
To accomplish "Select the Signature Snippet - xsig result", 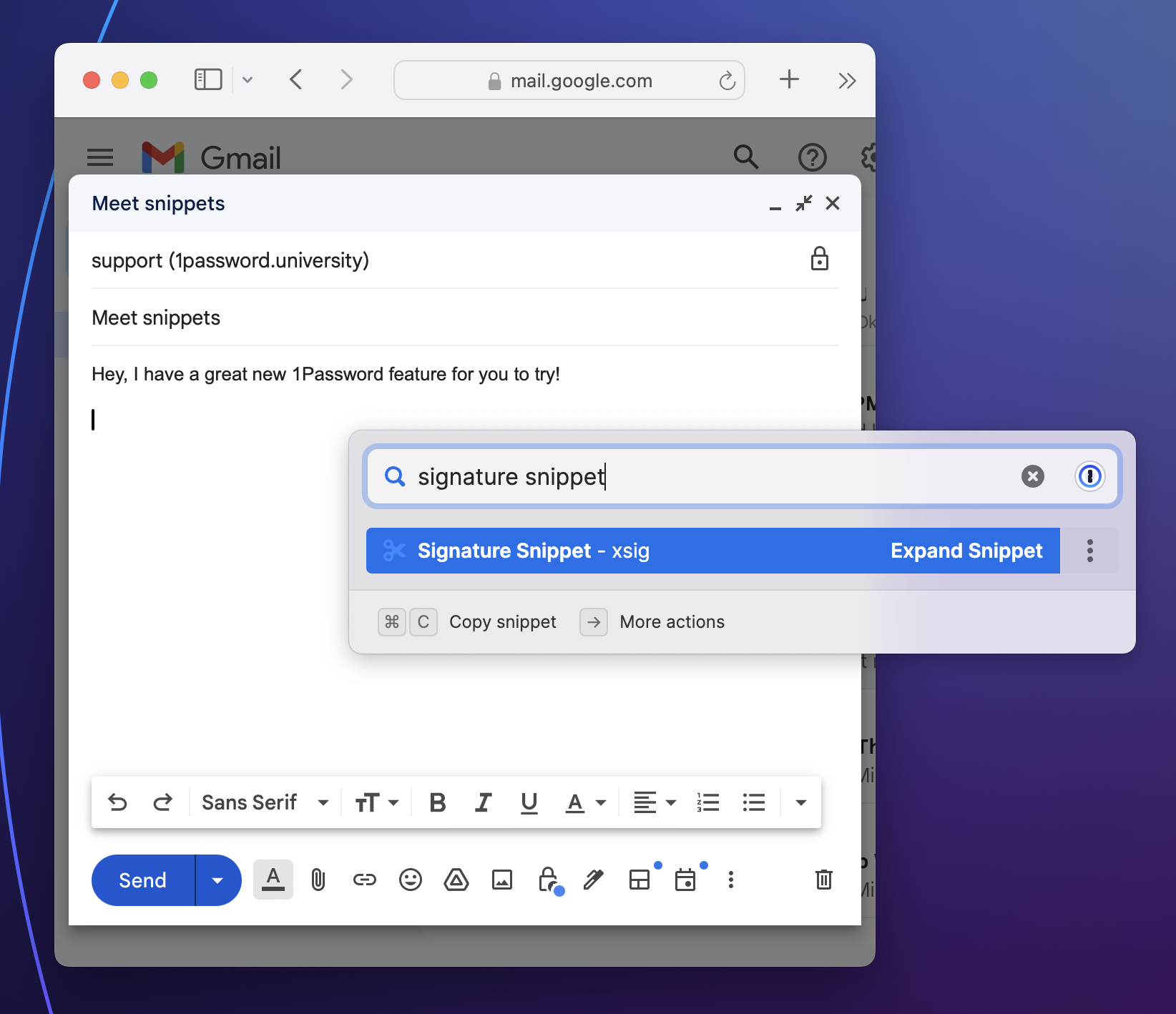I will pos(712,551).
